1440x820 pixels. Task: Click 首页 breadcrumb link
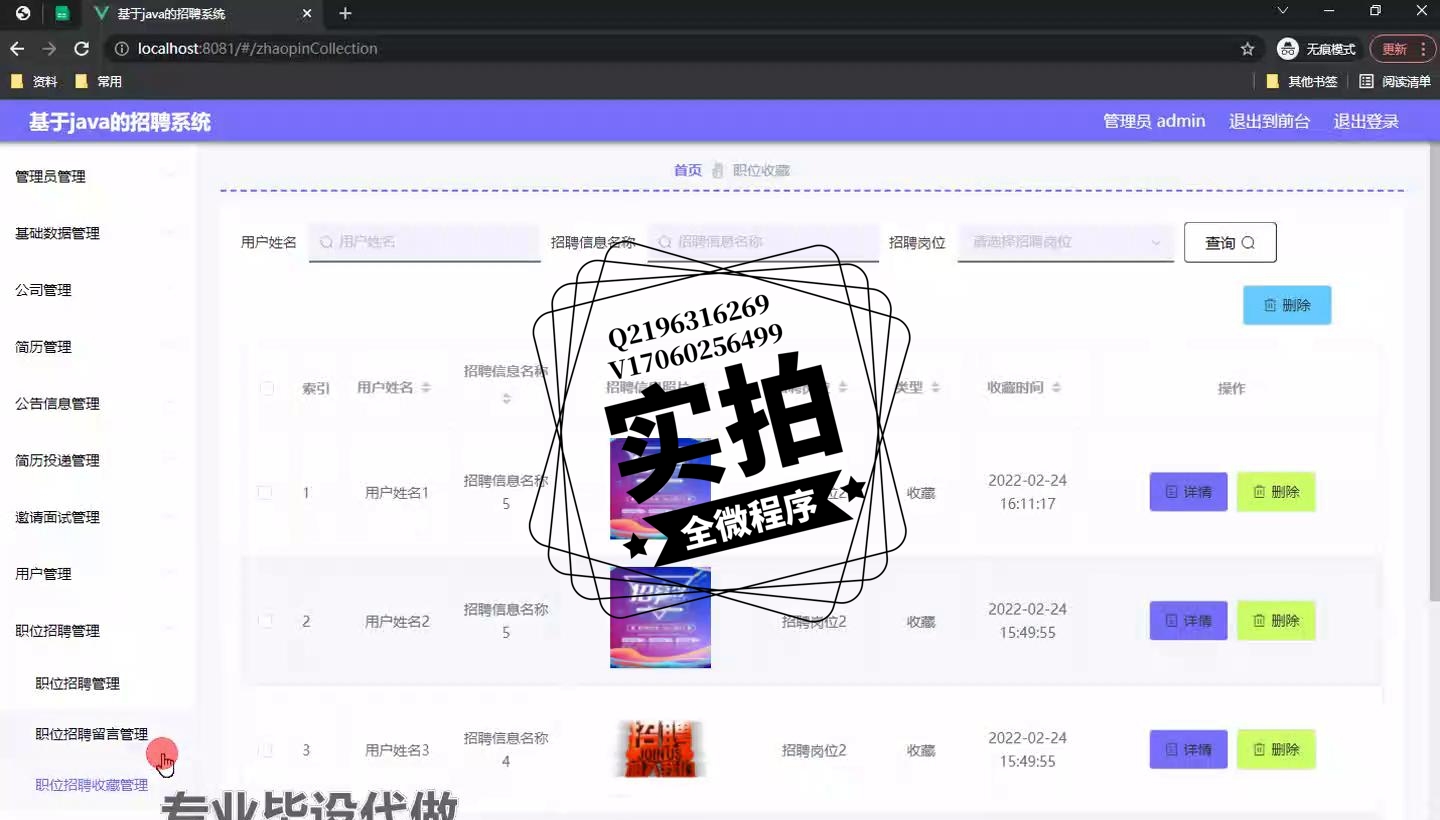point(687,170)
